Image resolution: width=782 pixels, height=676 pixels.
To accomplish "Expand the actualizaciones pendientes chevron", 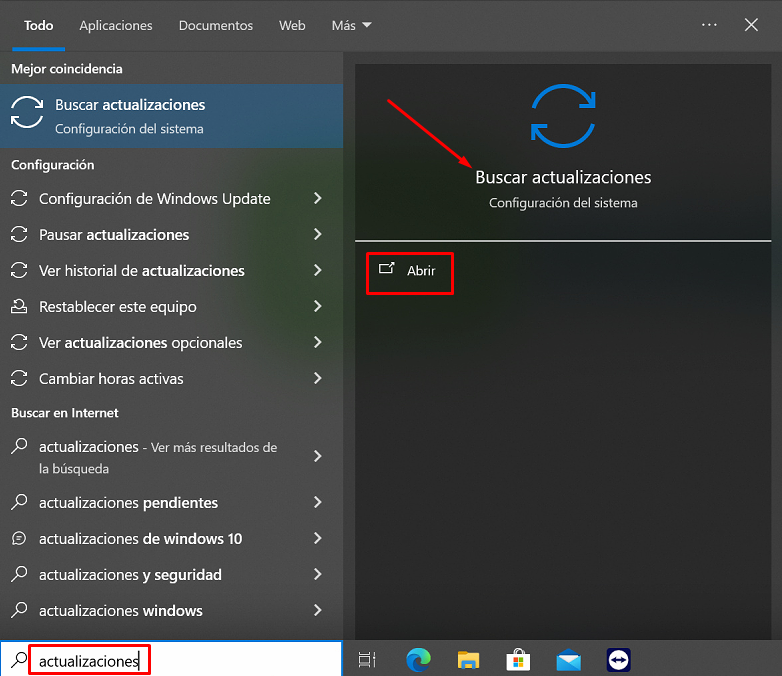I will 318,502.
